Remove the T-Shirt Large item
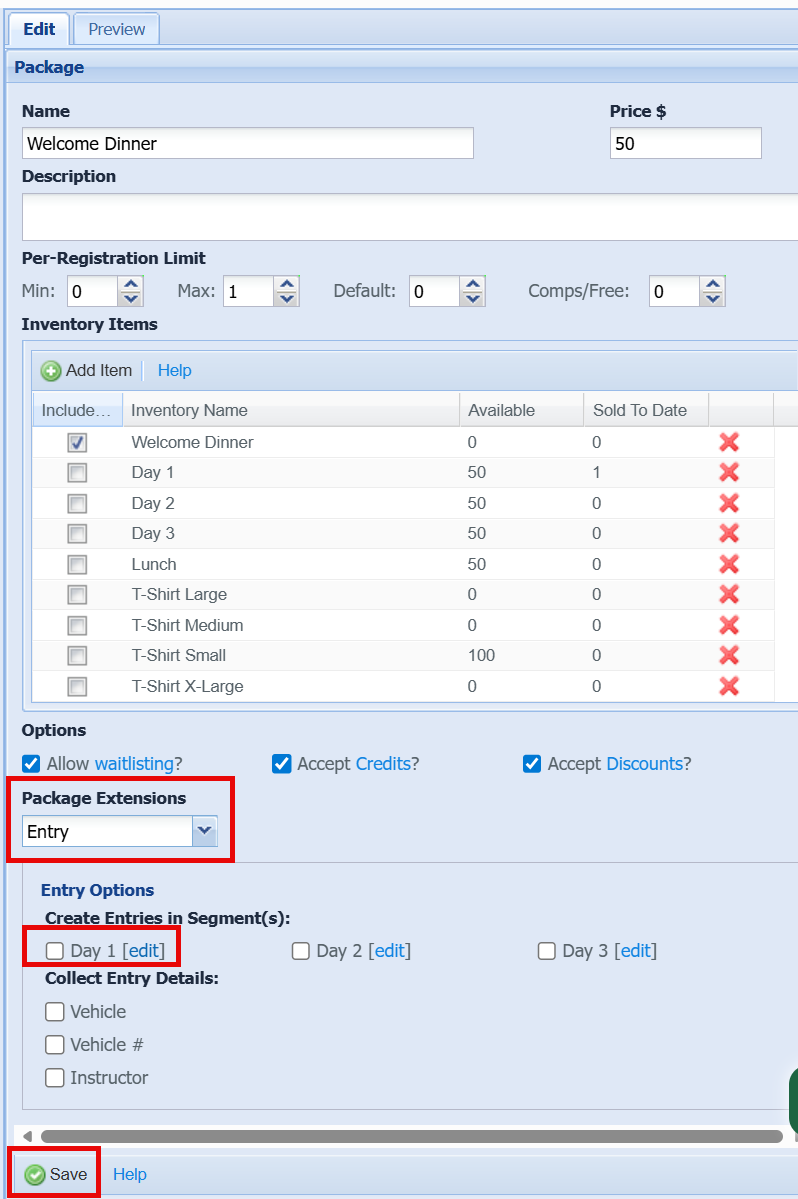This screenshot has height=1199, width=798. pyautogui.click(x=729, y=594)
